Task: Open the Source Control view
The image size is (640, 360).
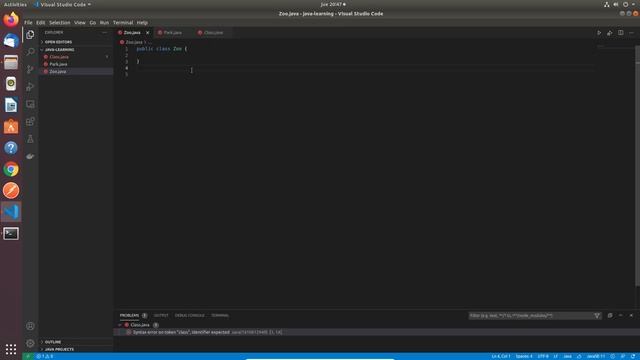Action: coord(30,69)
